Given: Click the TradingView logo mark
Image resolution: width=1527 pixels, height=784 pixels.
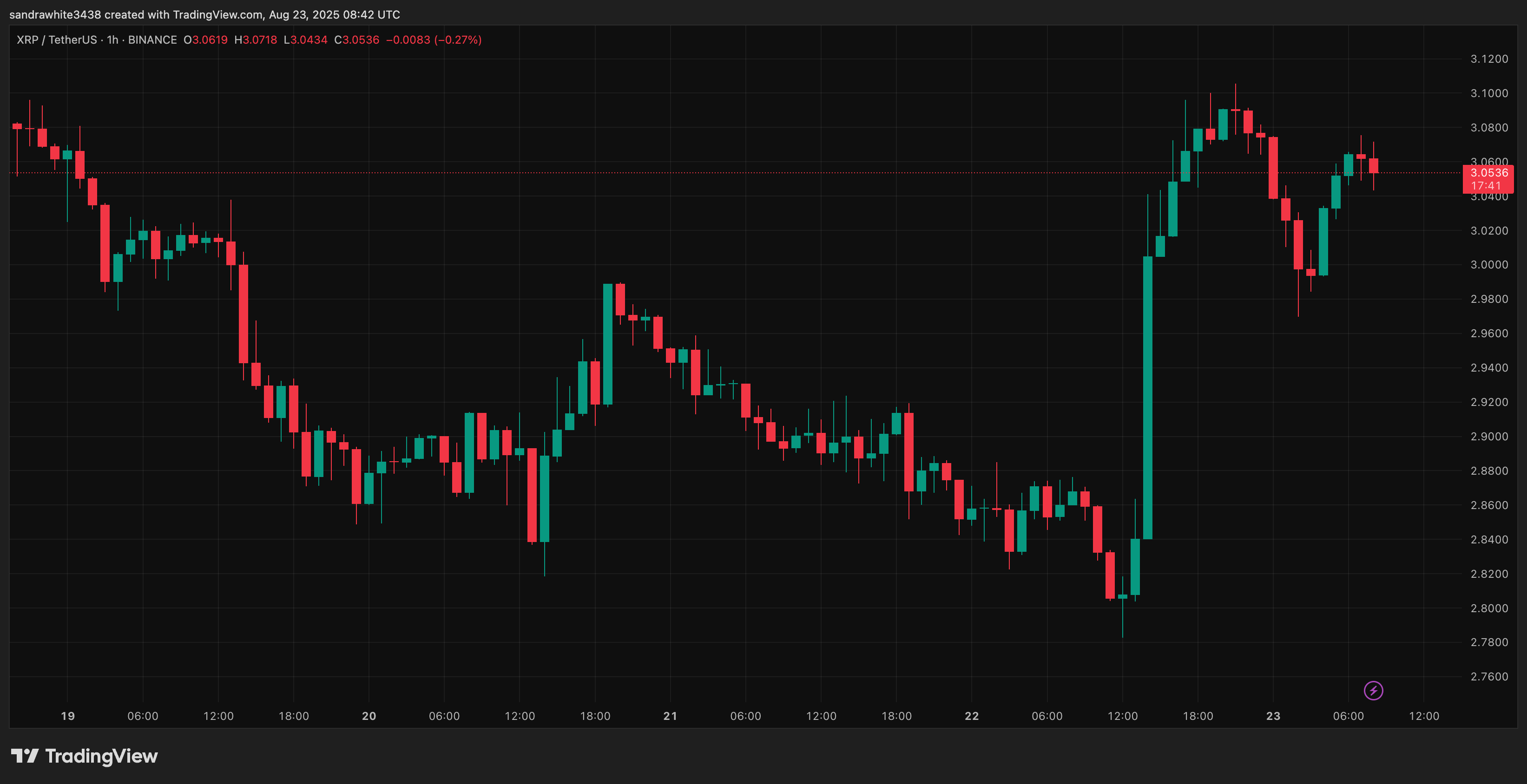Looking at the screenshot, I should 24,756.
